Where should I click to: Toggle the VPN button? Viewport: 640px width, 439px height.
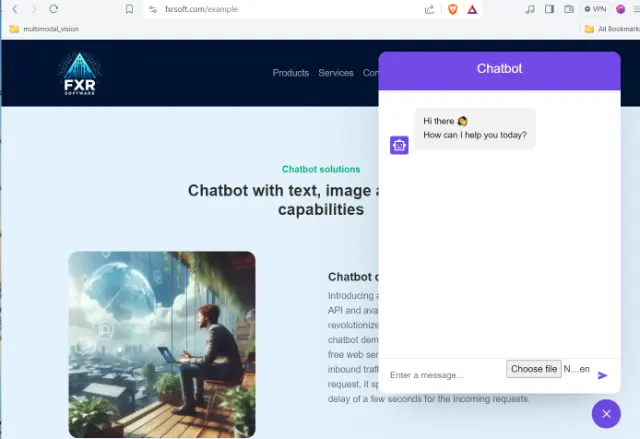coord(596,9)
